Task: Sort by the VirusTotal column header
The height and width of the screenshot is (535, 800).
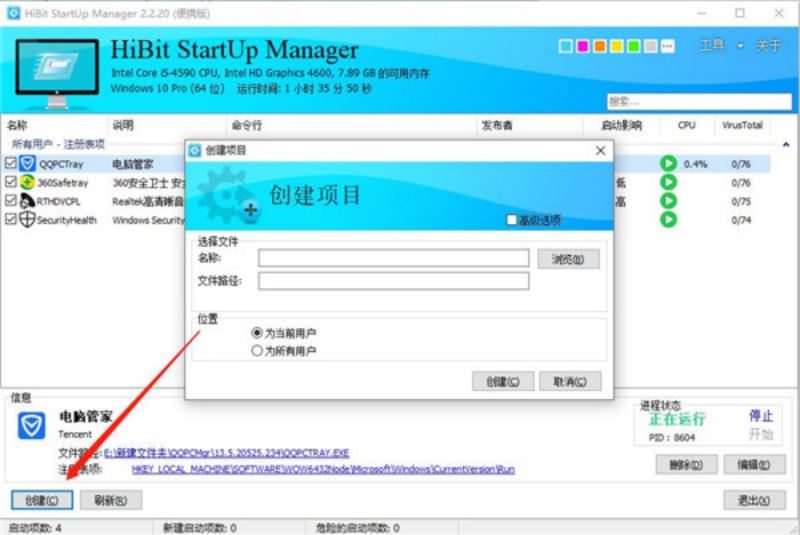Action: (742, 125)
